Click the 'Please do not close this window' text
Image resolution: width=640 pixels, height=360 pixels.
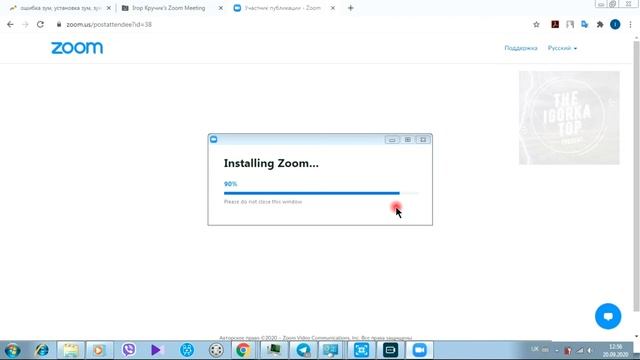(263, 202)
